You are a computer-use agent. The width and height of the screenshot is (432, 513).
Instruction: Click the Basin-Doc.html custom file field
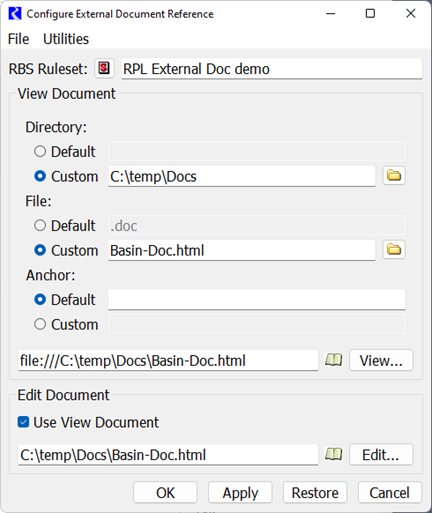[242, 250]
